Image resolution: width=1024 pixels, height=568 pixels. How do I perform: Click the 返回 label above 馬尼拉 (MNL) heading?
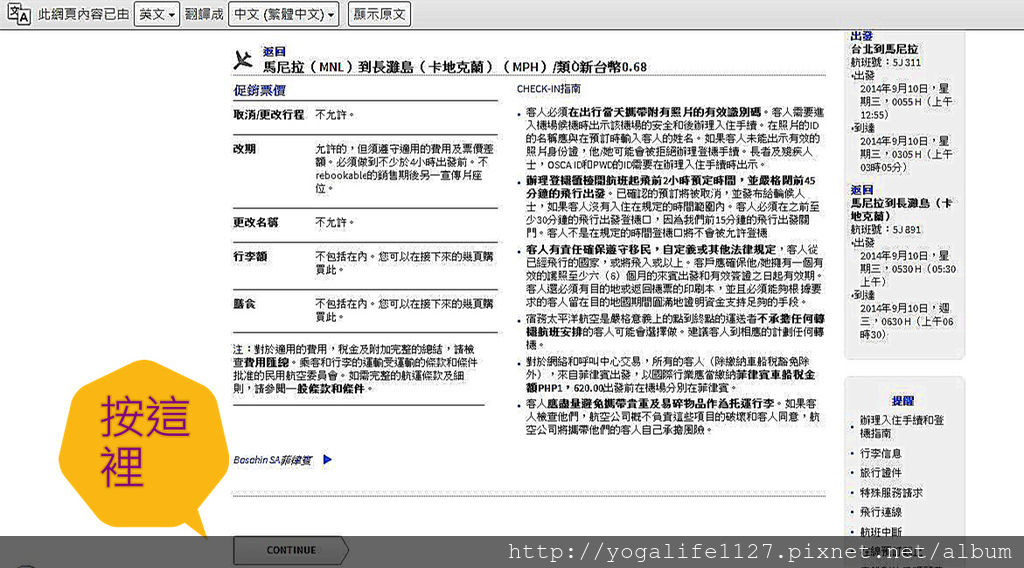pos(274,51)
